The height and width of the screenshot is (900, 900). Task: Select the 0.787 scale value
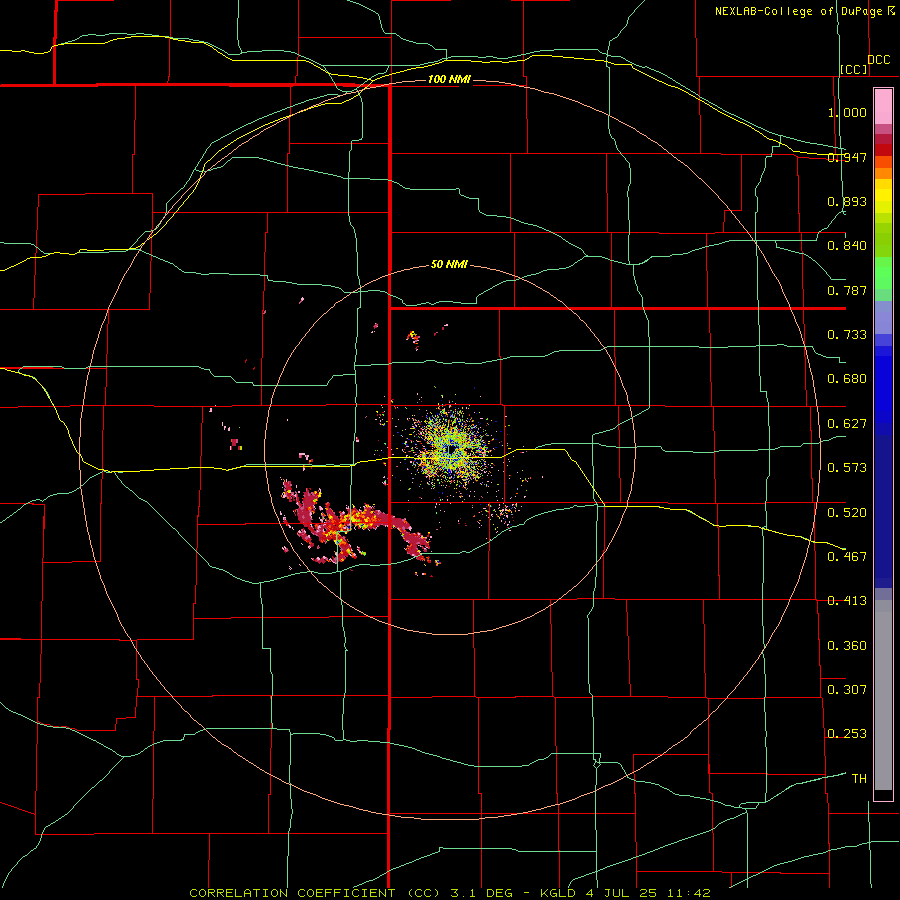coord(847,290)
